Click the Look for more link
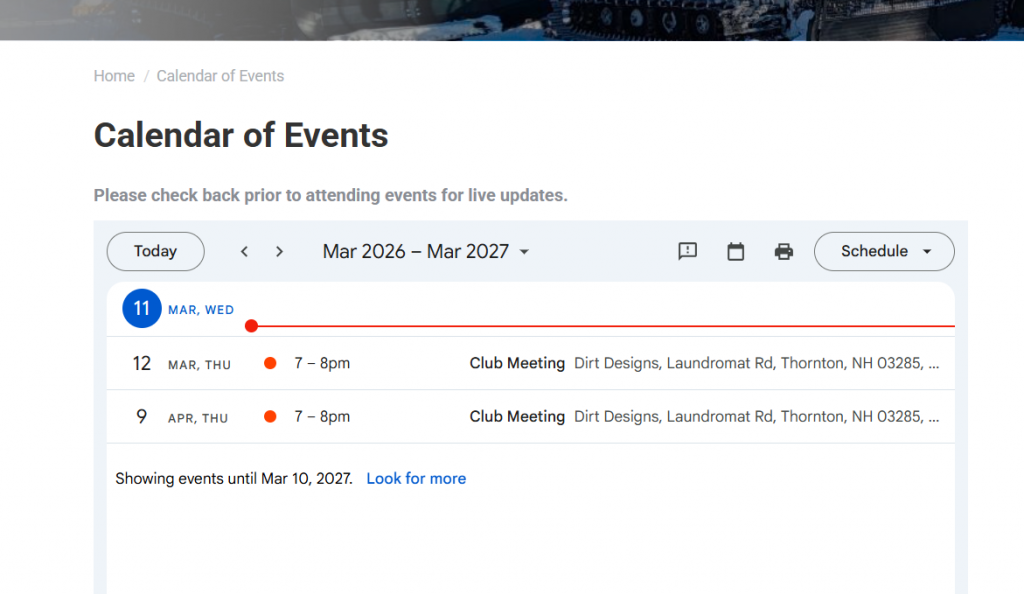Image resolution: width=1024 pixels, height=594 pixels. [x=416, y=478]
